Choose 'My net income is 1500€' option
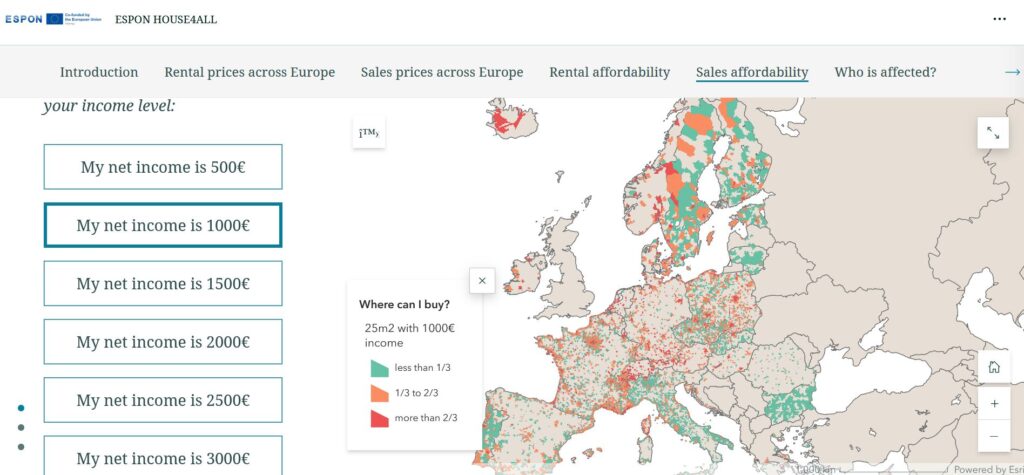This screenshot has height=475, width=1024. point(163,284)
